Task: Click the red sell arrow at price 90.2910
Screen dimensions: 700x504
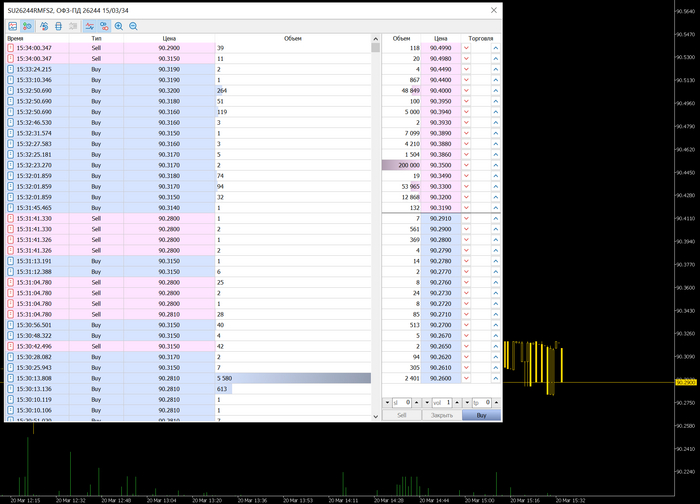Action: [x=466, y=218]
